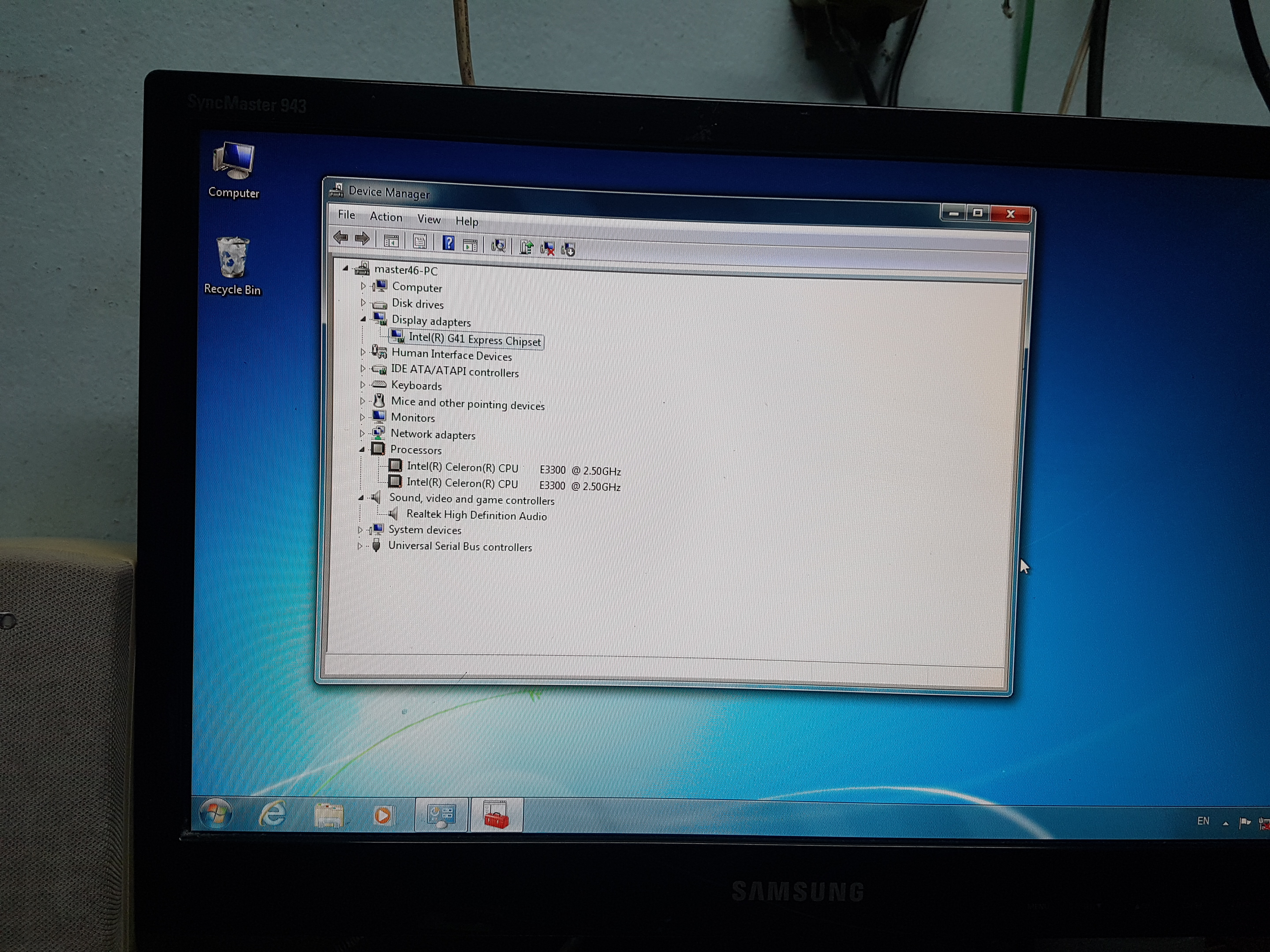The width and height of the screenshot is (1270, 952).
Task: Launch Internet Explorer from the taskbar
Action: pyautogui.click(x=273, y=813)
